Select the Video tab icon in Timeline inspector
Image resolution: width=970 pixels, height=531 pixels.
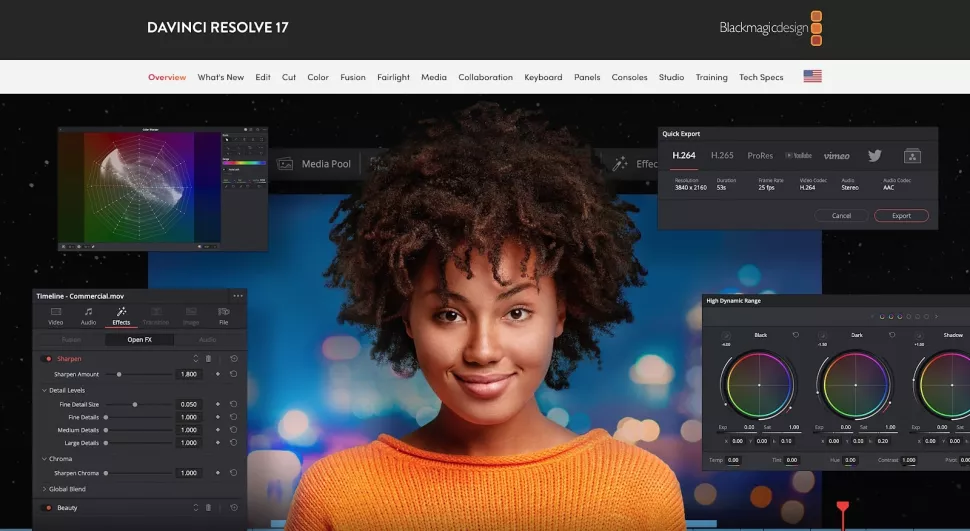click(56, 316)
